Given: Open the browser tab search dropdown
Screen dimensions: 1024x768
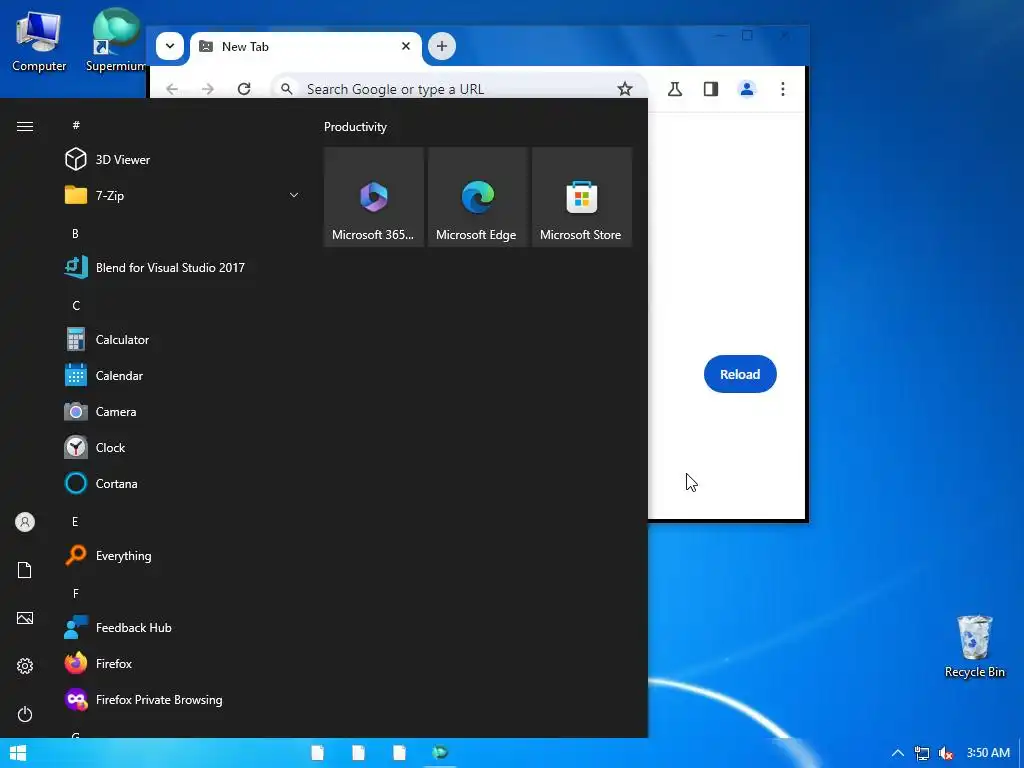Looking at the screenshot, I should pos(170,46).
